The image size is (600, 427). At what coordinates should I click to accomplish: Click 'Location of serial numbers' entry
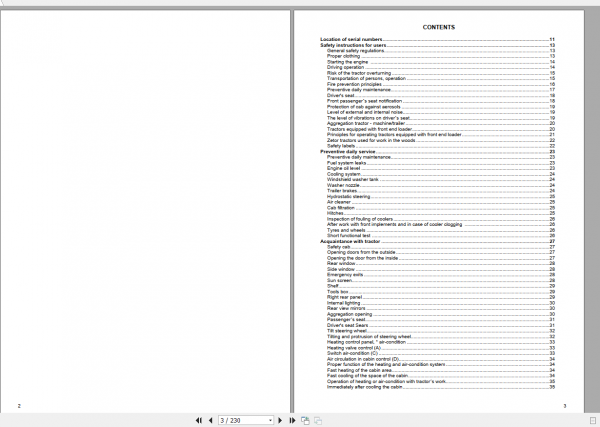coord(351,39)
